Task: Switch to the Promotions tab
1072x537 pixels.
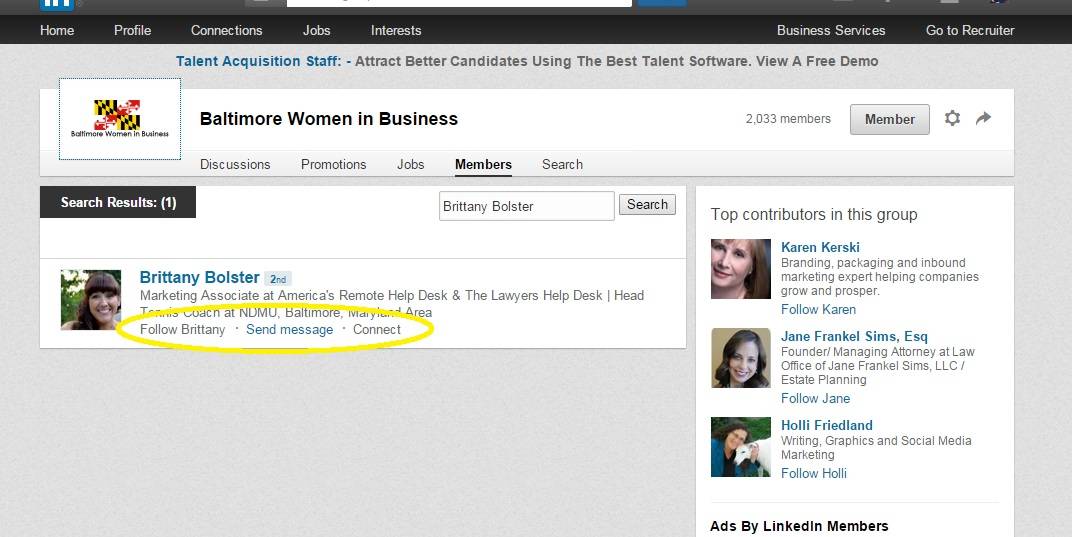Action: point(334,164)
